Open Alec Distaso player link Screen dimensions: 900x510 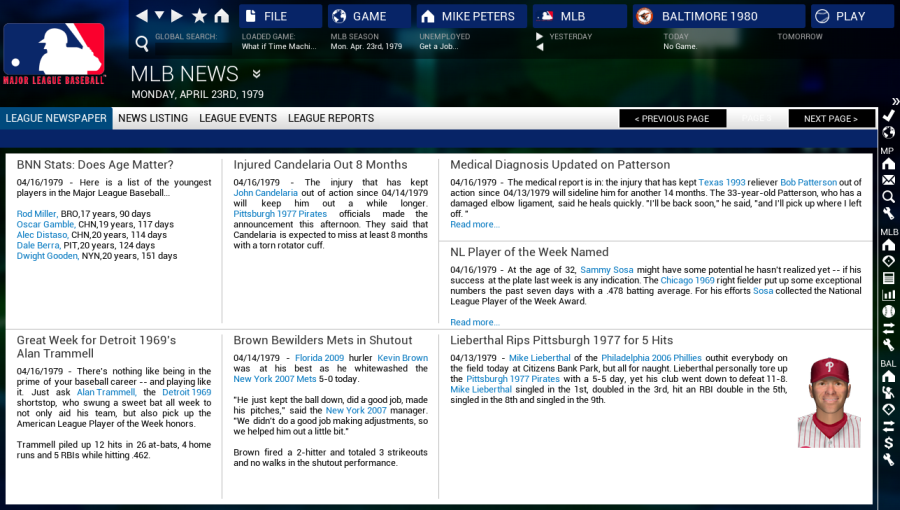(x=43, y=235)
